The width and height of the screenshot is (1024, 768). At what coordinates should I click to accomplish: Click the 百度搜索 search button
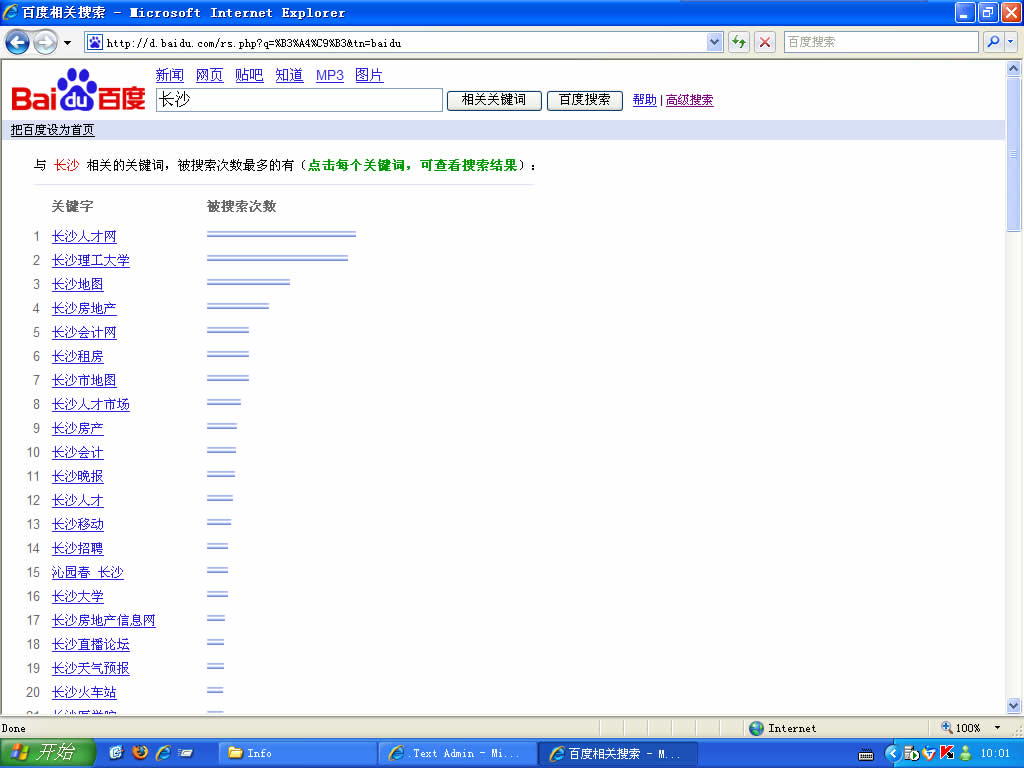584,100
